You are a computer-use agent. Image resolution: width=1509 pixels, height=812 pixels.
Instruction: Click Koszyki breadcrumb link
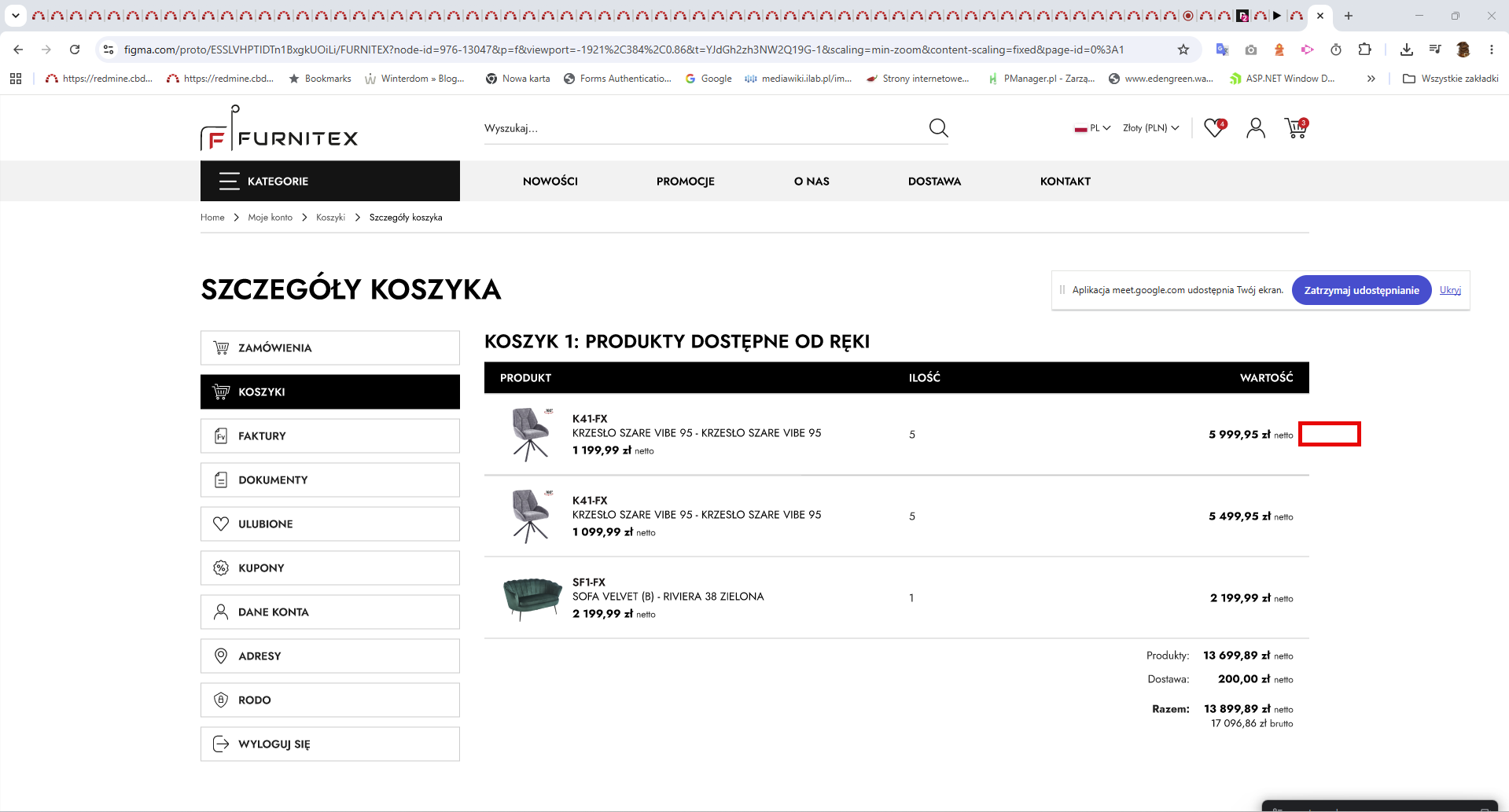coord(330,218)
